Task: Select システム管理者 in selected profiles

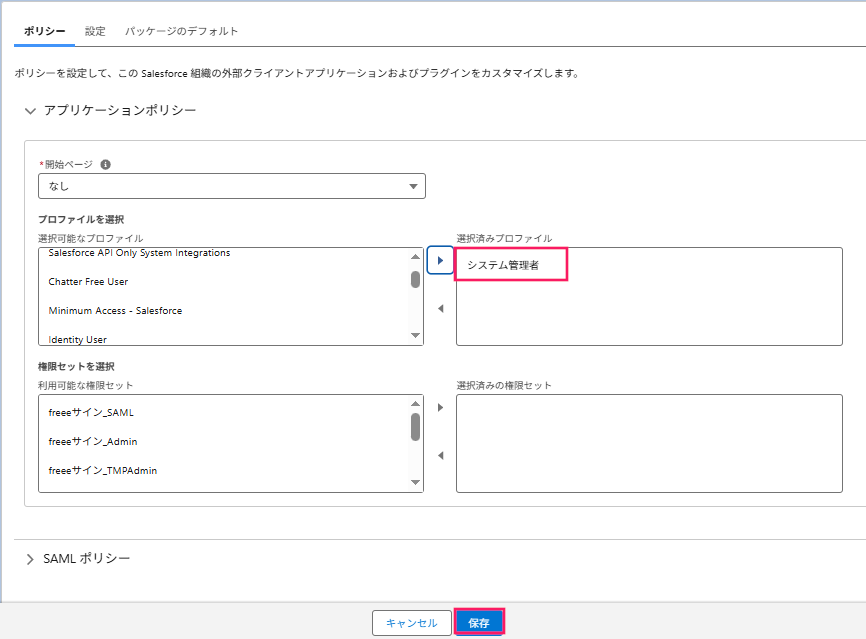Action: coord(503,265)
